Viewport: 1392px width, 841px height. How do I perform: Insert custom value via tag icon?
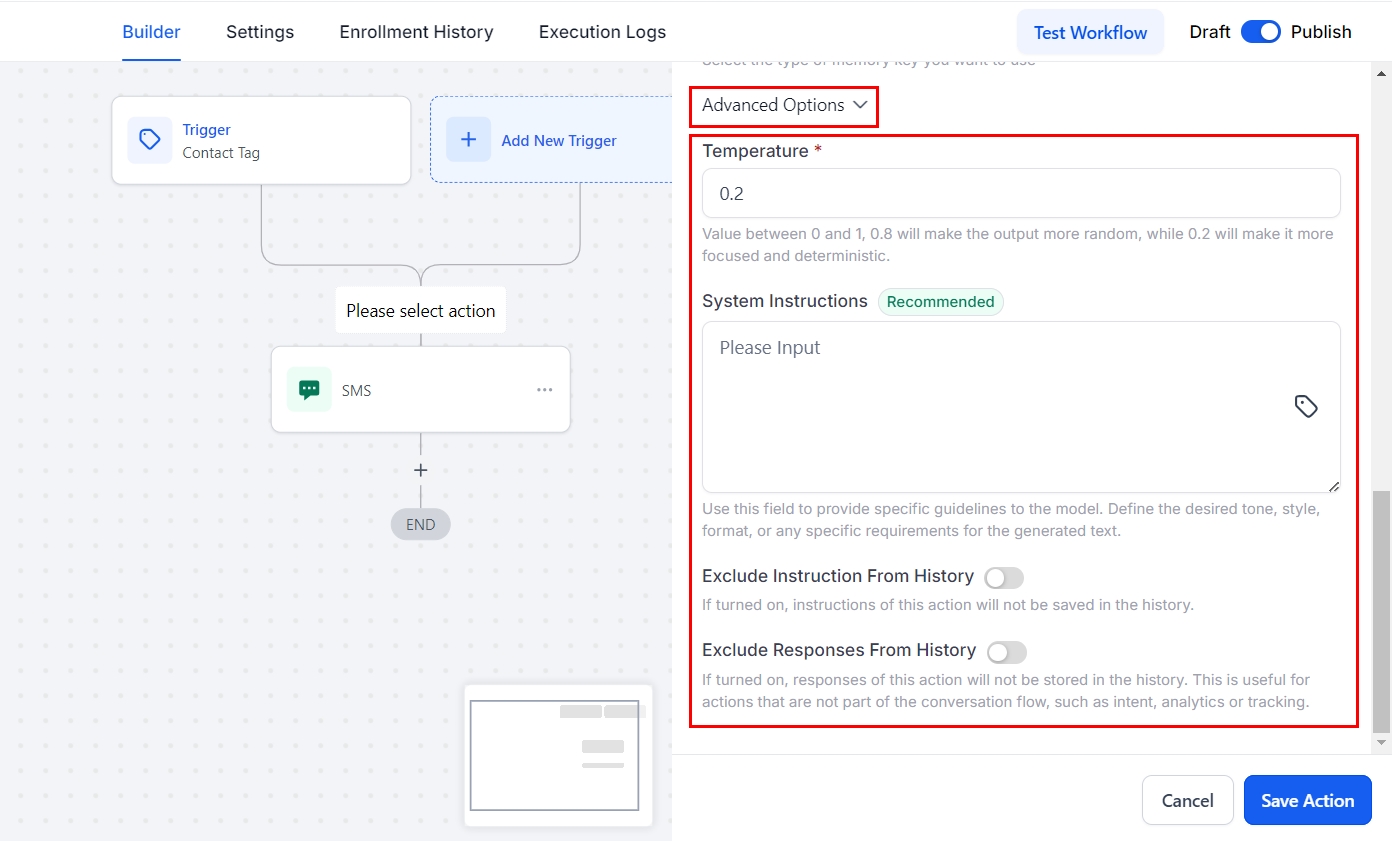point(1306,406)
